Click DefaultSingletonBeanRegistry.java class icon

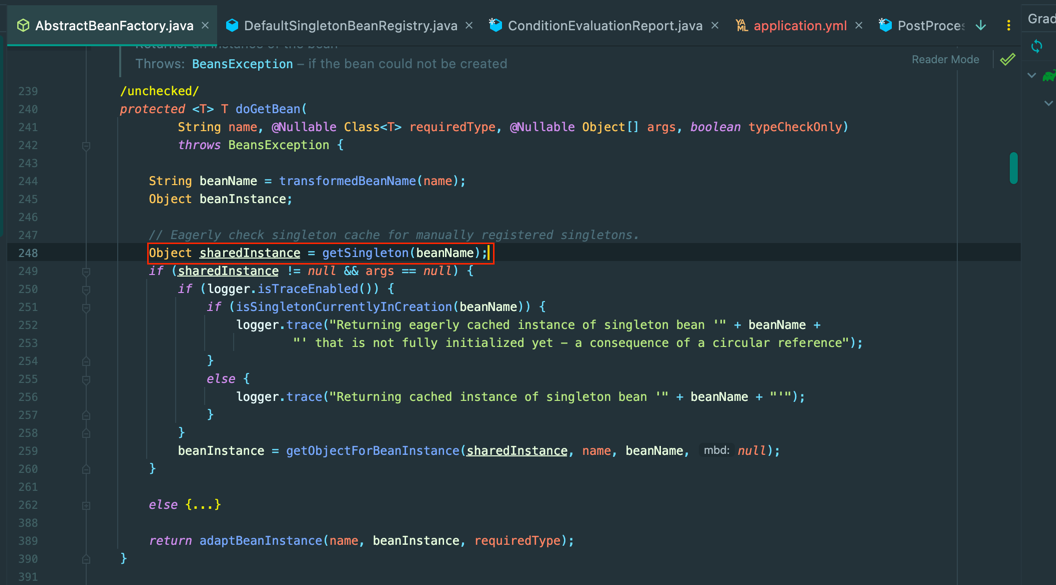pyautogui.click(x=232, y=26)
